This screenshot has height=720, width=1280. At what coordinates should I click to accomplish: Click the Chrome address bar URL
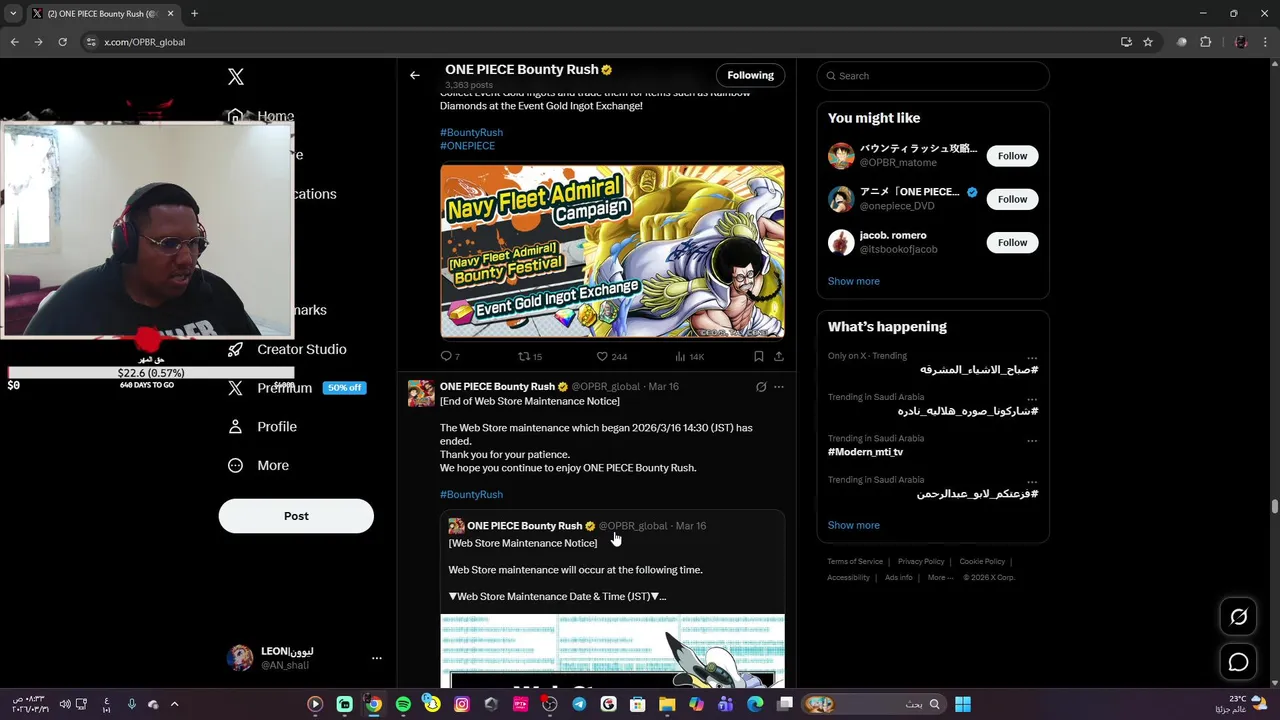pos(145,42)
